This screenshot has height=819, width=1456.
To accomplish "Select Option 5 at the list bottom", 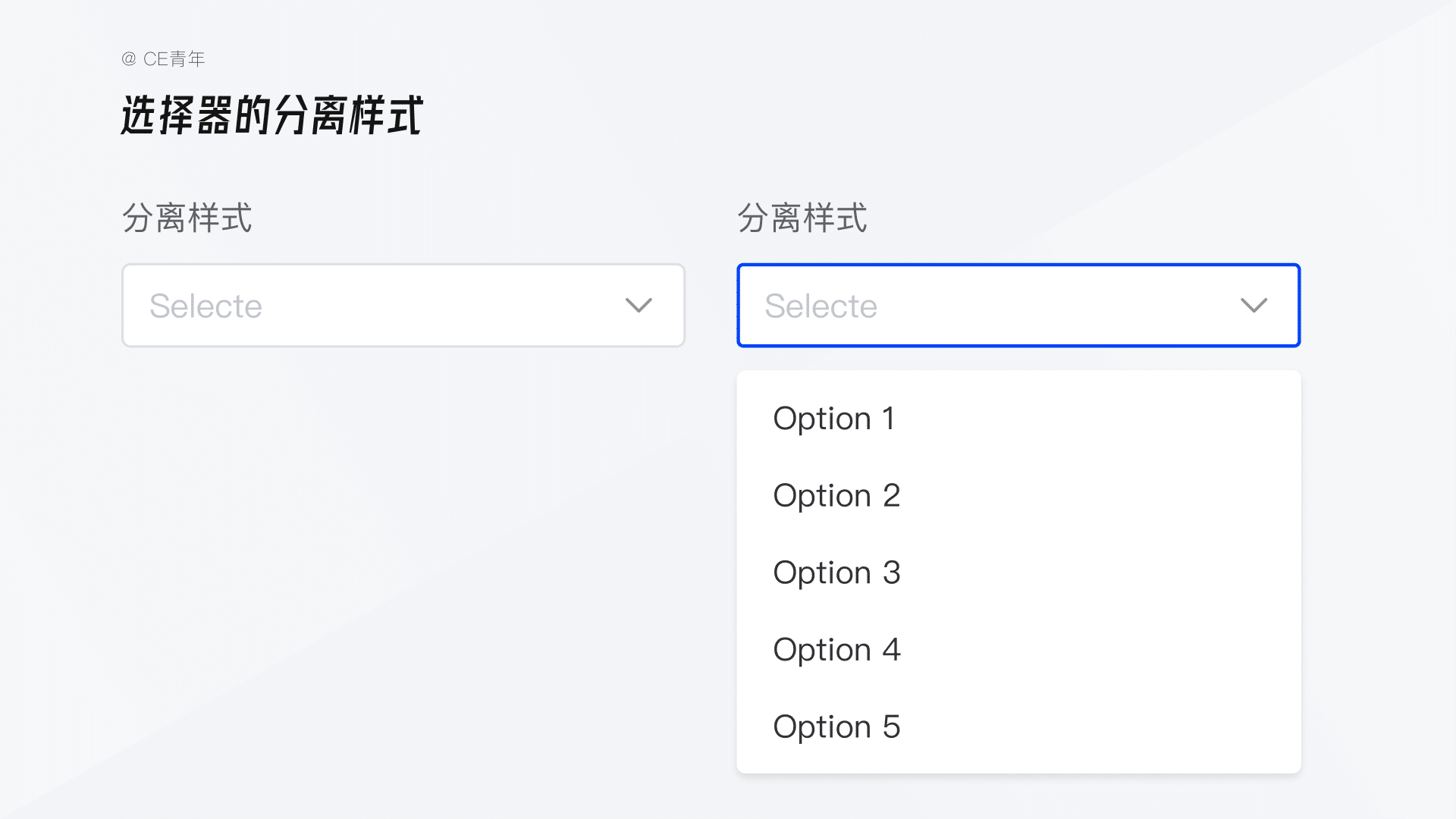I will [x=836, y=727].
